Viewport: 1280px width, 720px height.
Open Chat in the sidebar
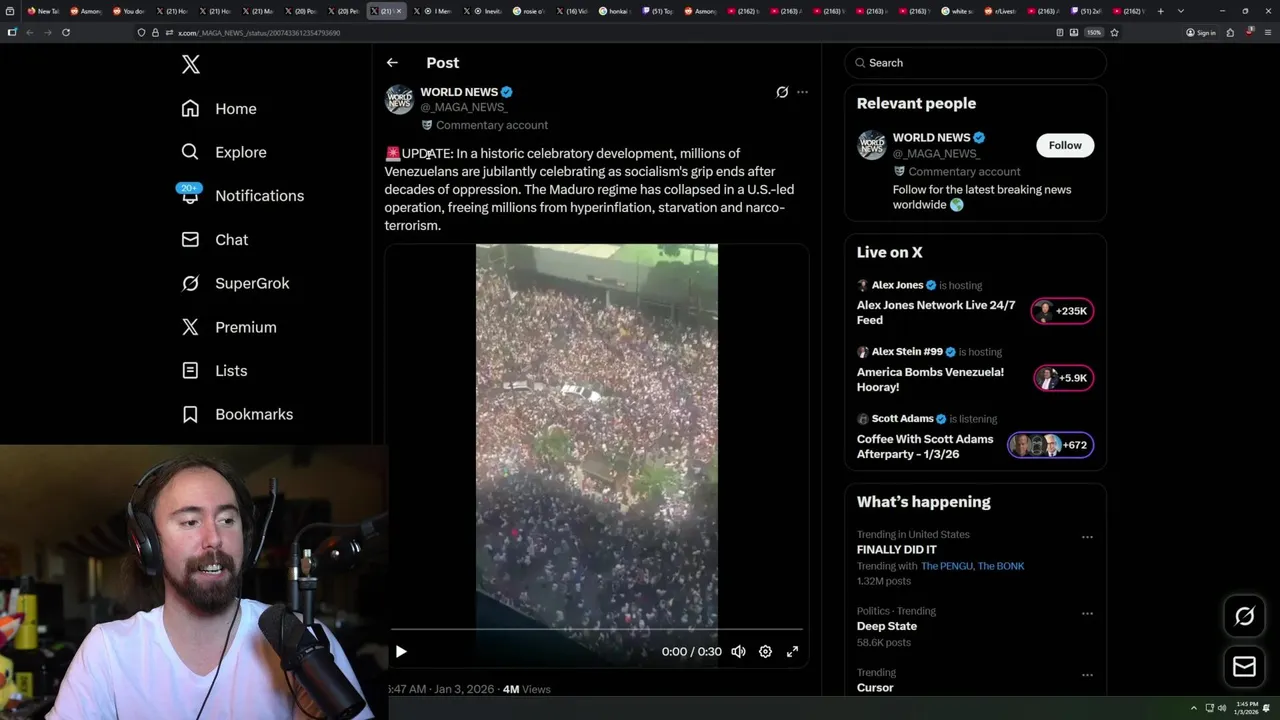pos(214,240)
